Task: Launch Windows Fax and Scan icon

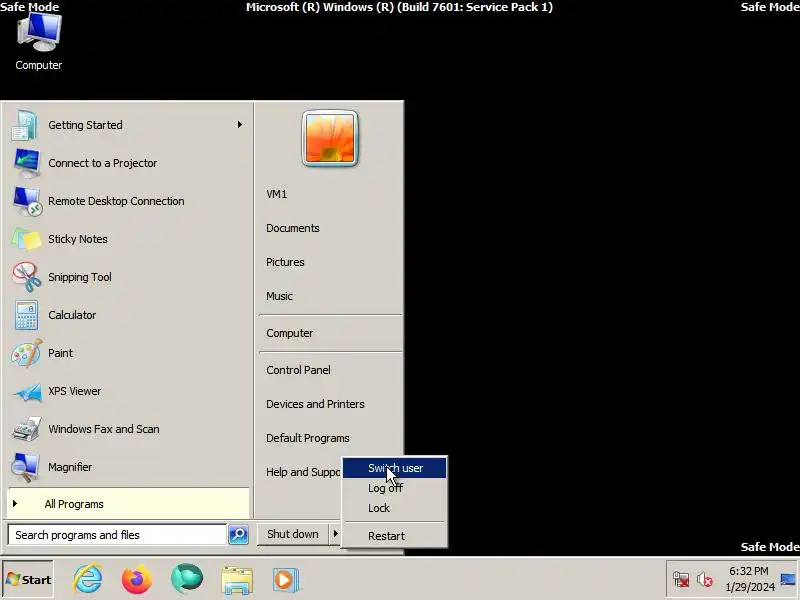Action: [x=27, y=429]
